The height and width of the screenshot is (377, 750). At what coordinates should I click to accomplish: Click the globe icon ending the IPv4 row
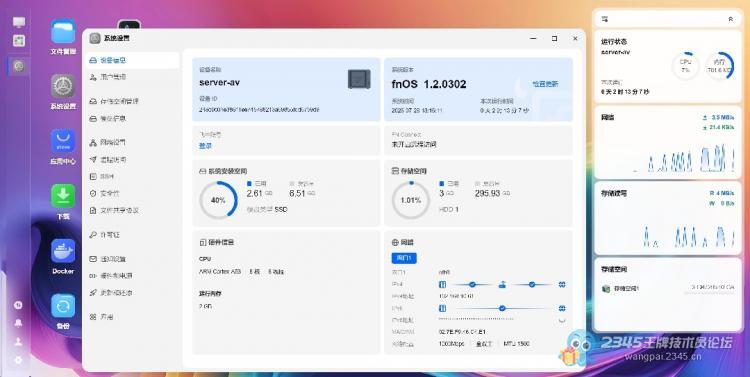(562, 285)
